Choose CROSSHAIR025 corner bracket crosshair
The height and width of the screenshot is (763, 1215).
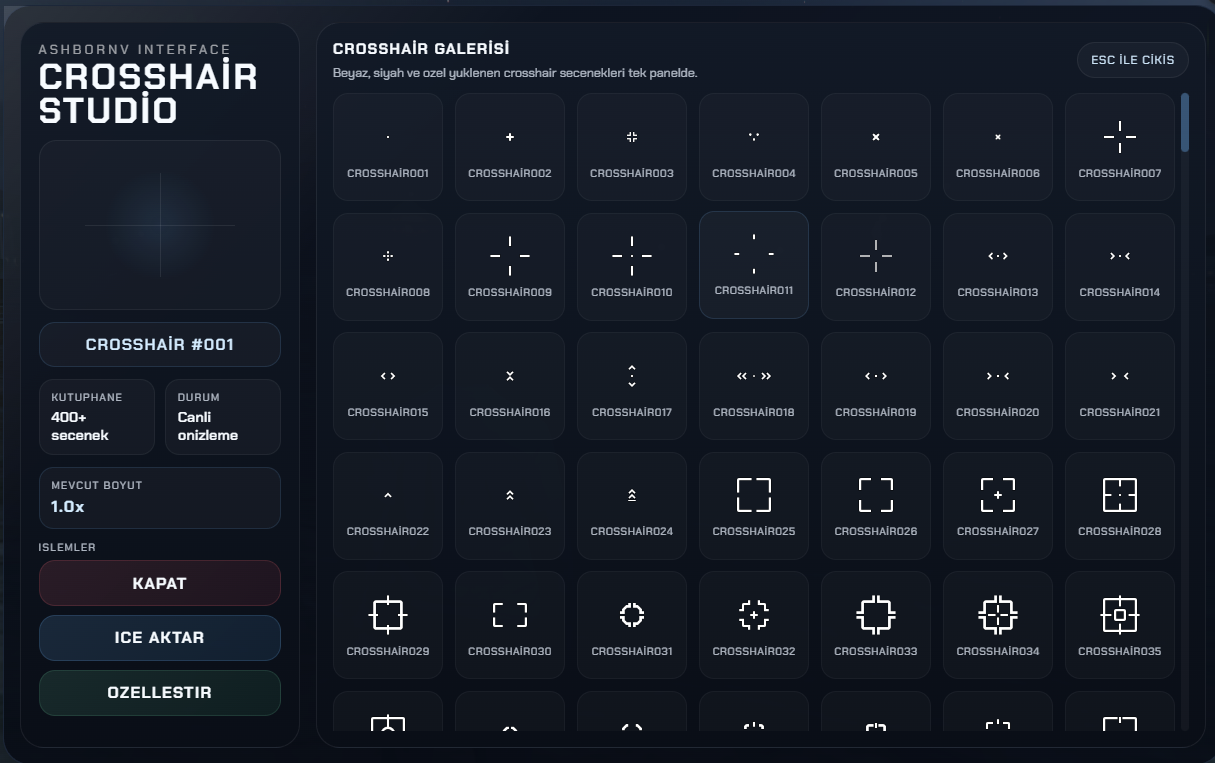pos(754,505)
